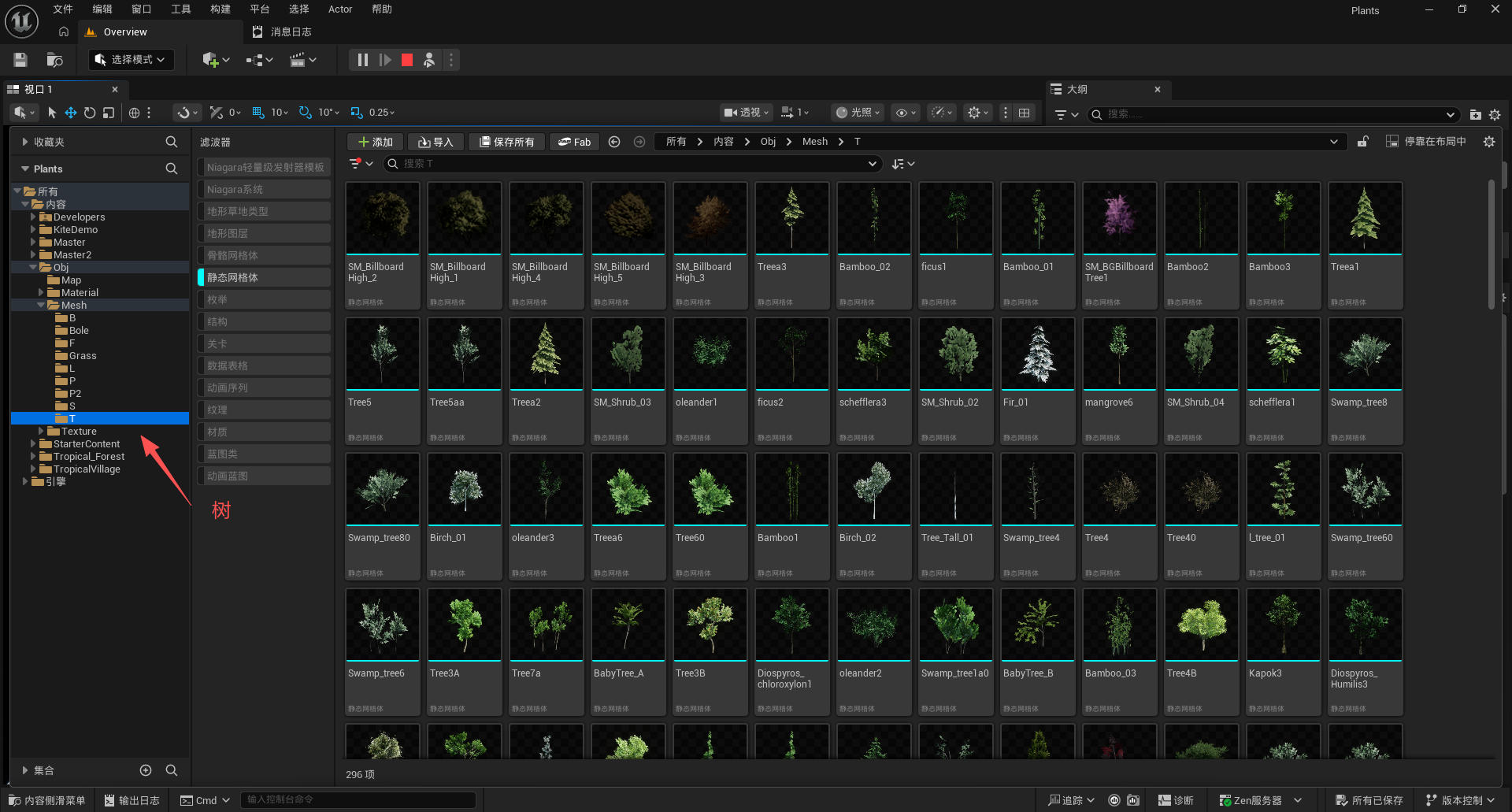Click the 导入 import button
Image resolution: width=1512 pixels, height=812 pixels.
[435, 142]
